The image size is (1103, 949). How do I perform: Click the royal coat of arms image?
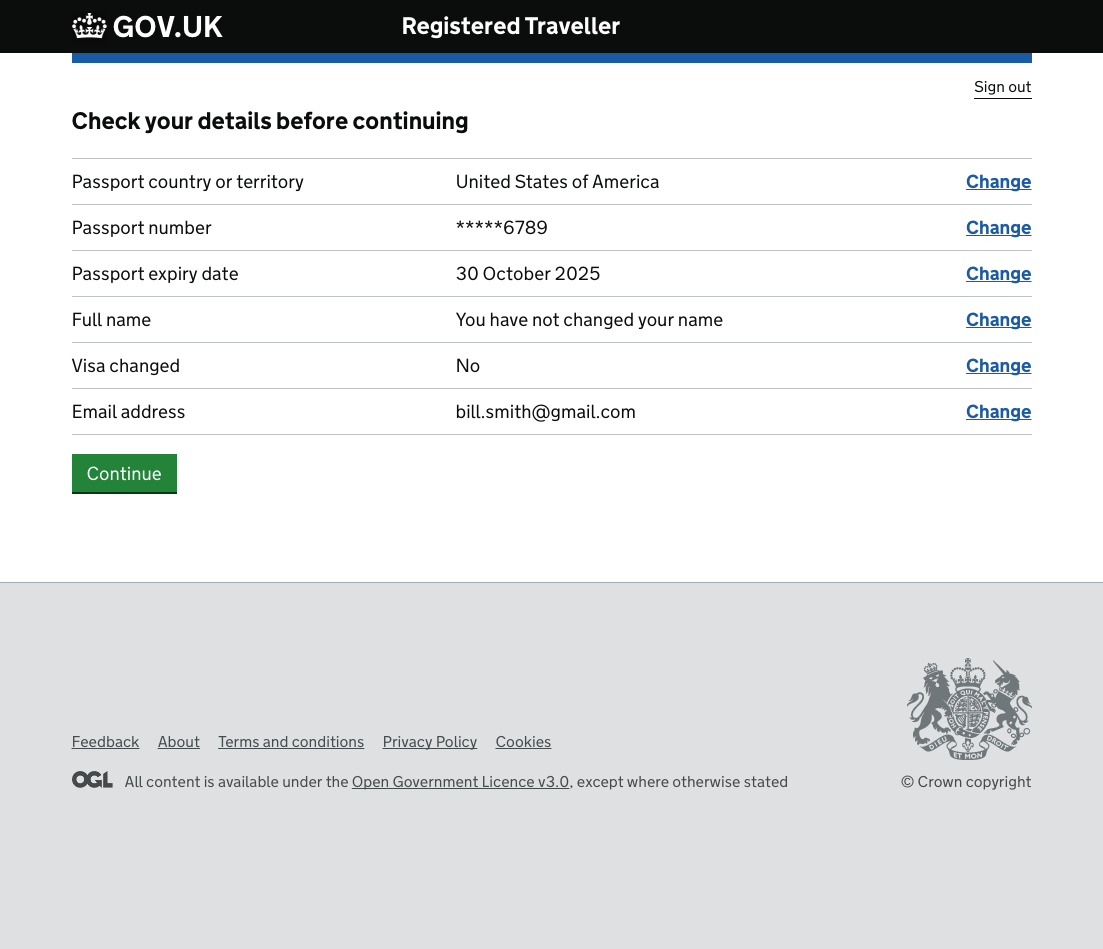(x=968, y=709)
